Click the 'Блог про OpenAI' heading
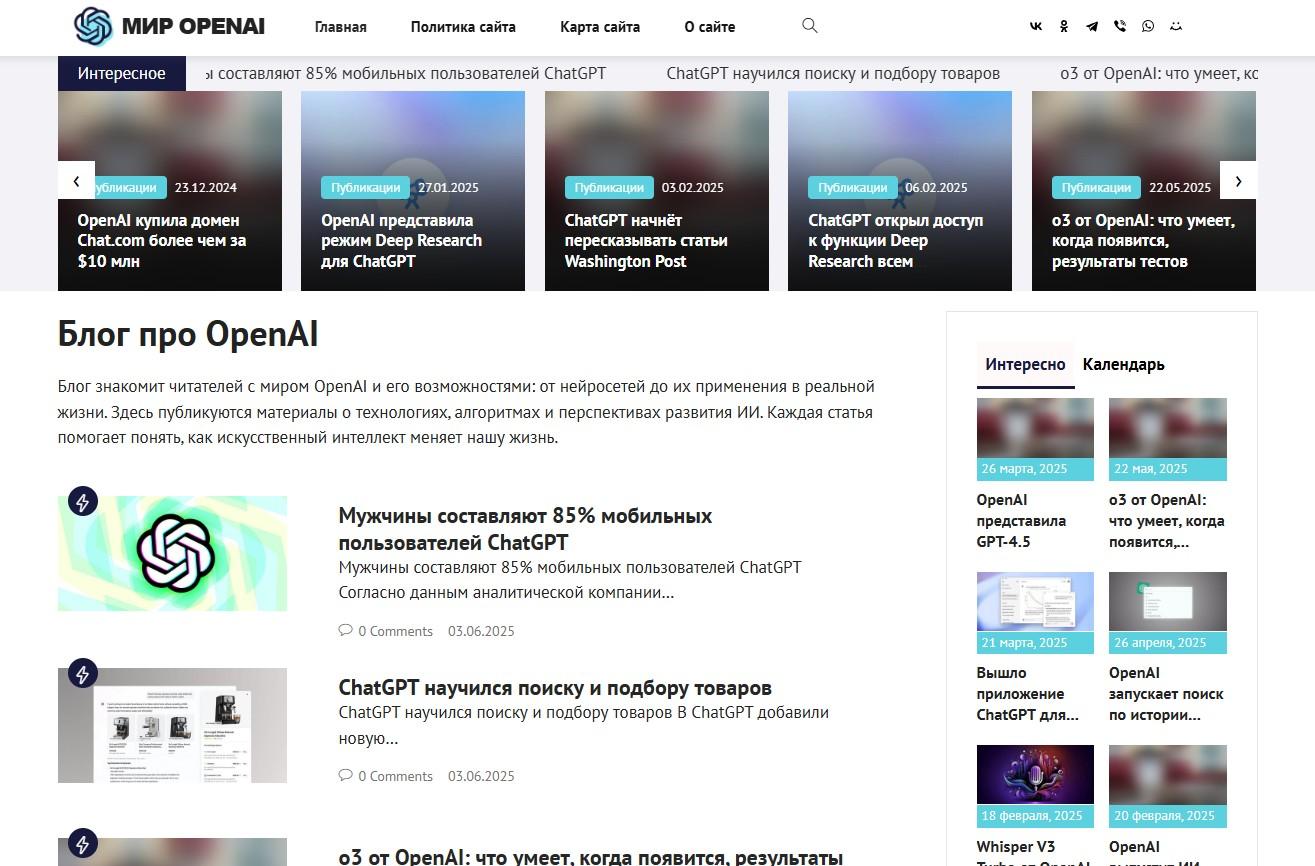 coord(188,334)
